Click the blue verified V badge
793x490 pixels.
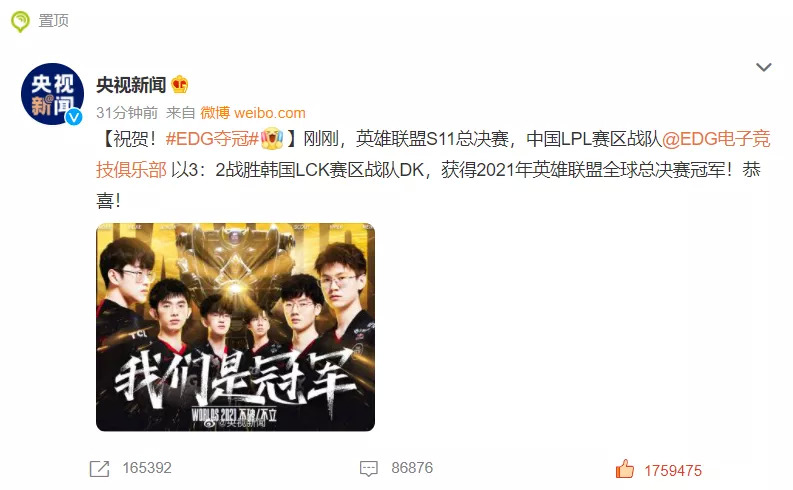(74, 117)
